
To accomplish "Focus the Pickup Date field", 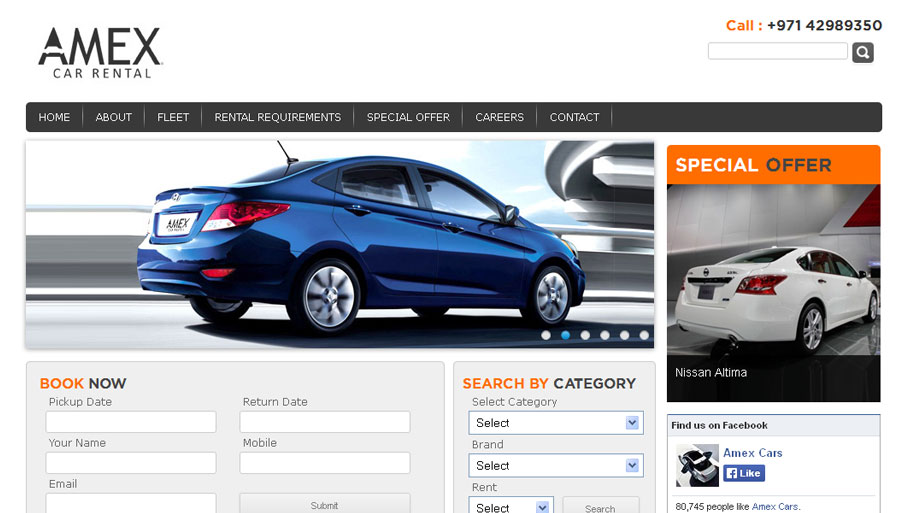I will coord(131,422).
